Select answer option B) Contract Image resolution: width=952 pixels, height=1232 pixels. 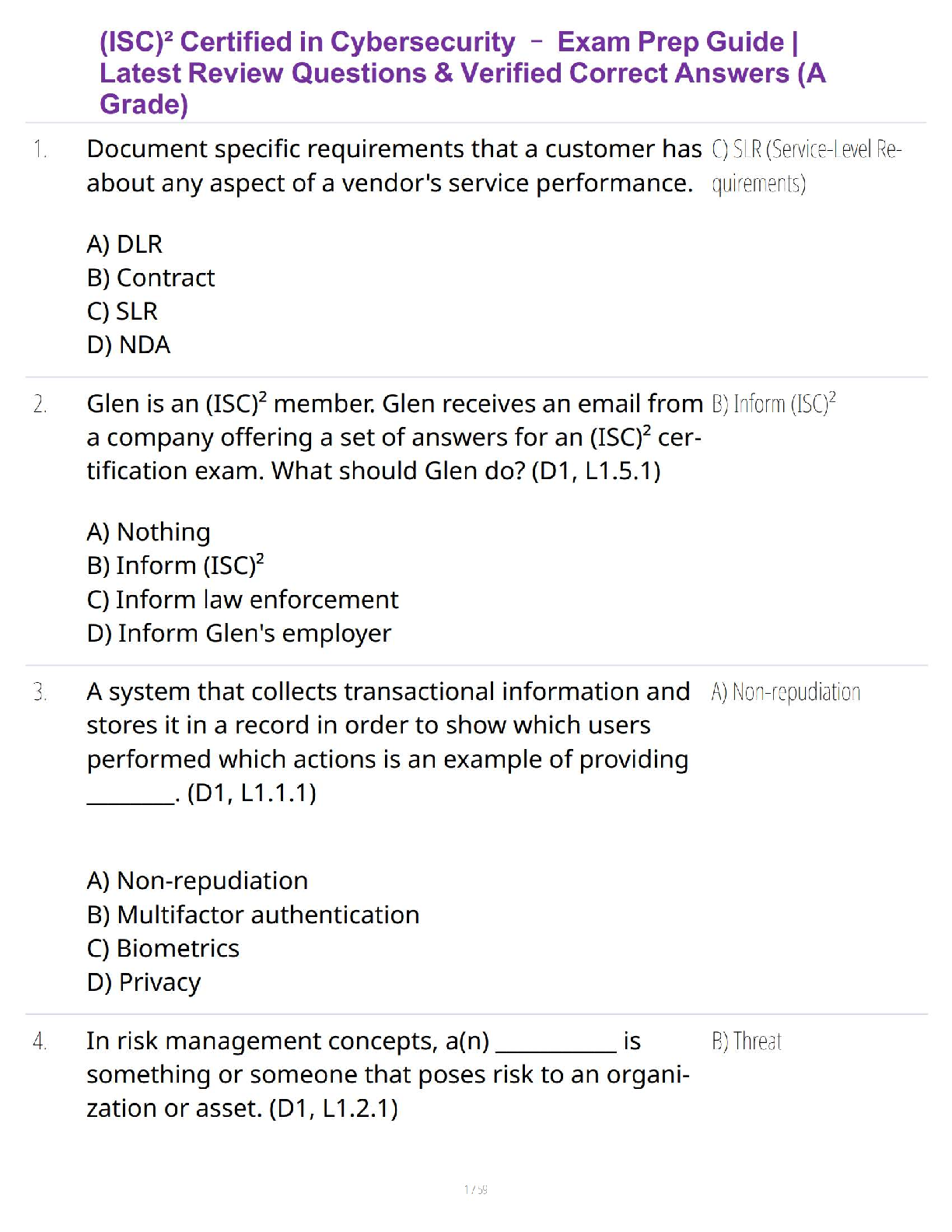pyautogui.click(x=151, y=278)
